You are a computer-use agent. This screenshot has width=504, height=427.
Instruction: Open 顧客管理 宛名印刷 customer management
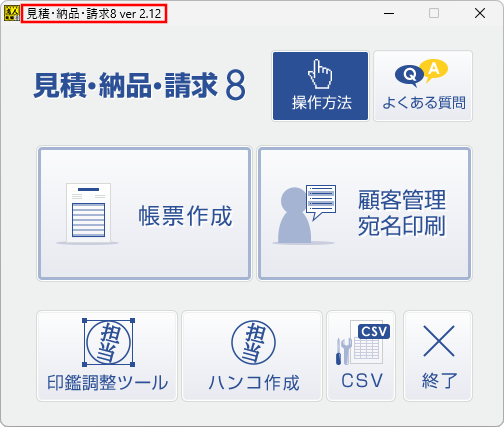point(365,213)
